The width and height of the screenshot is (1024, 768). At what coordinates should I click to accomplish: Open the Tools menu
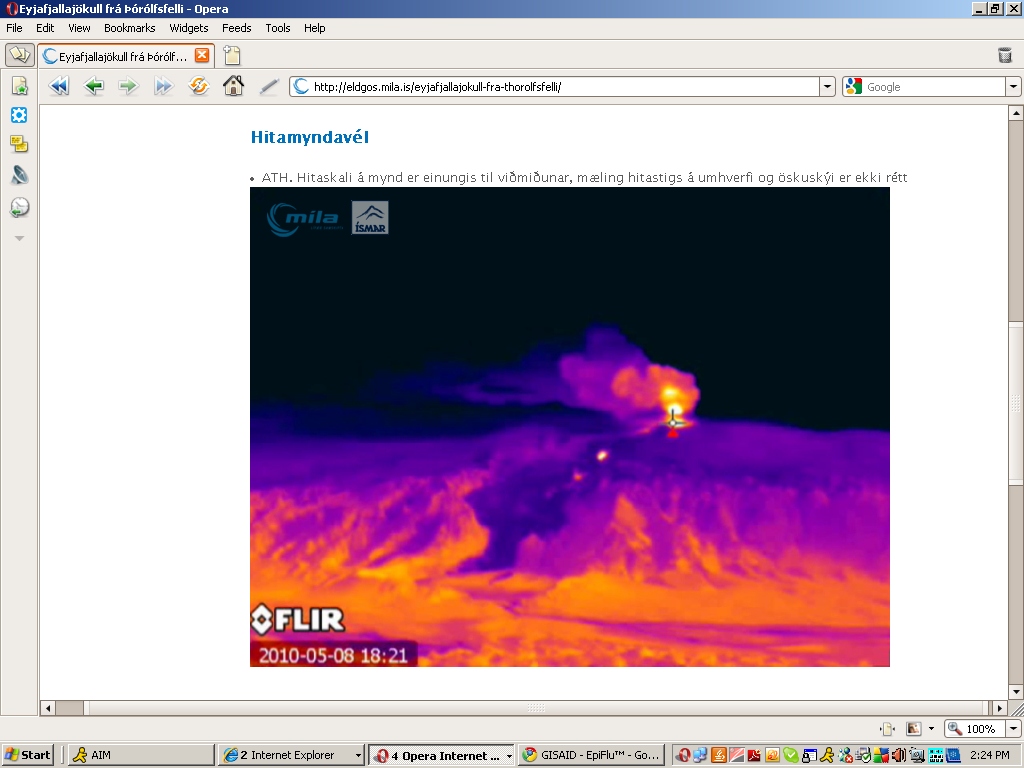tap(278, 28)
